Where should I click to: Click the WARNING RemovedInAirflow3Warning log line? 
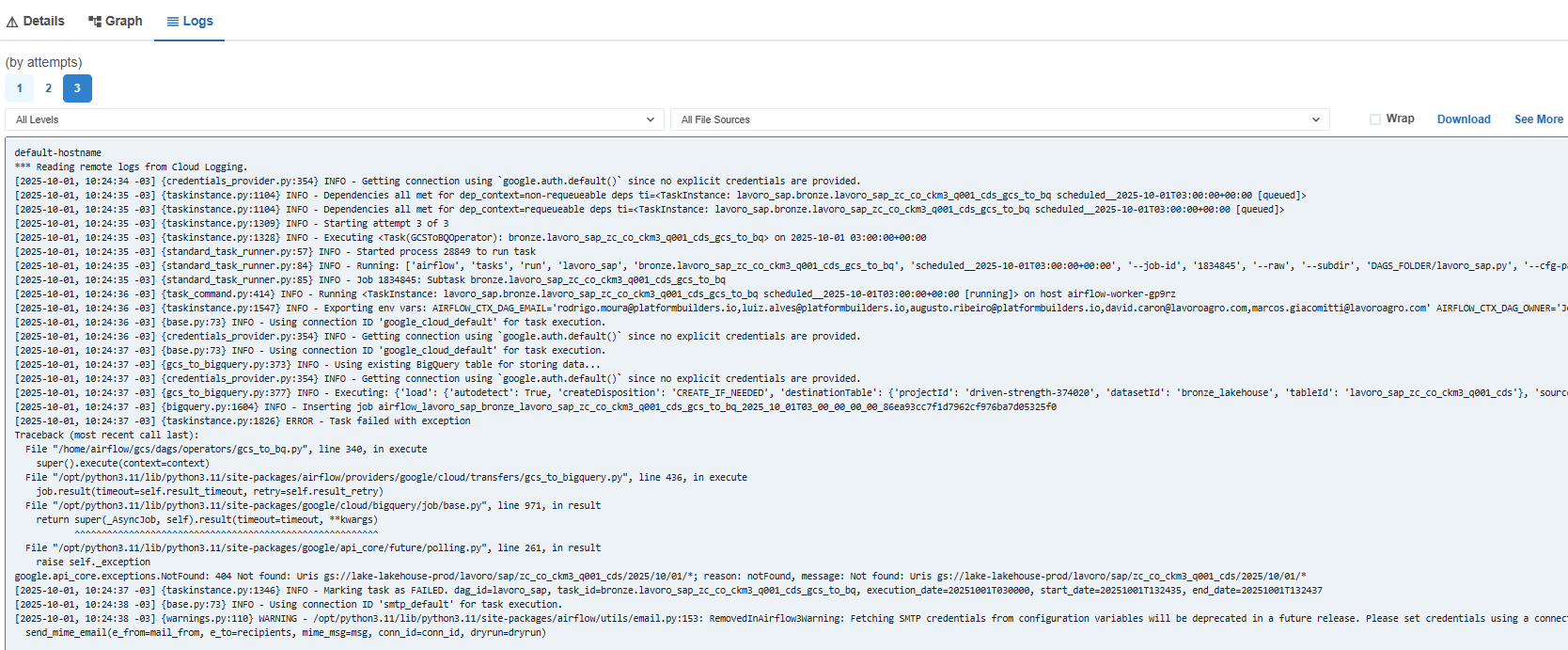[x=791, y=618]
